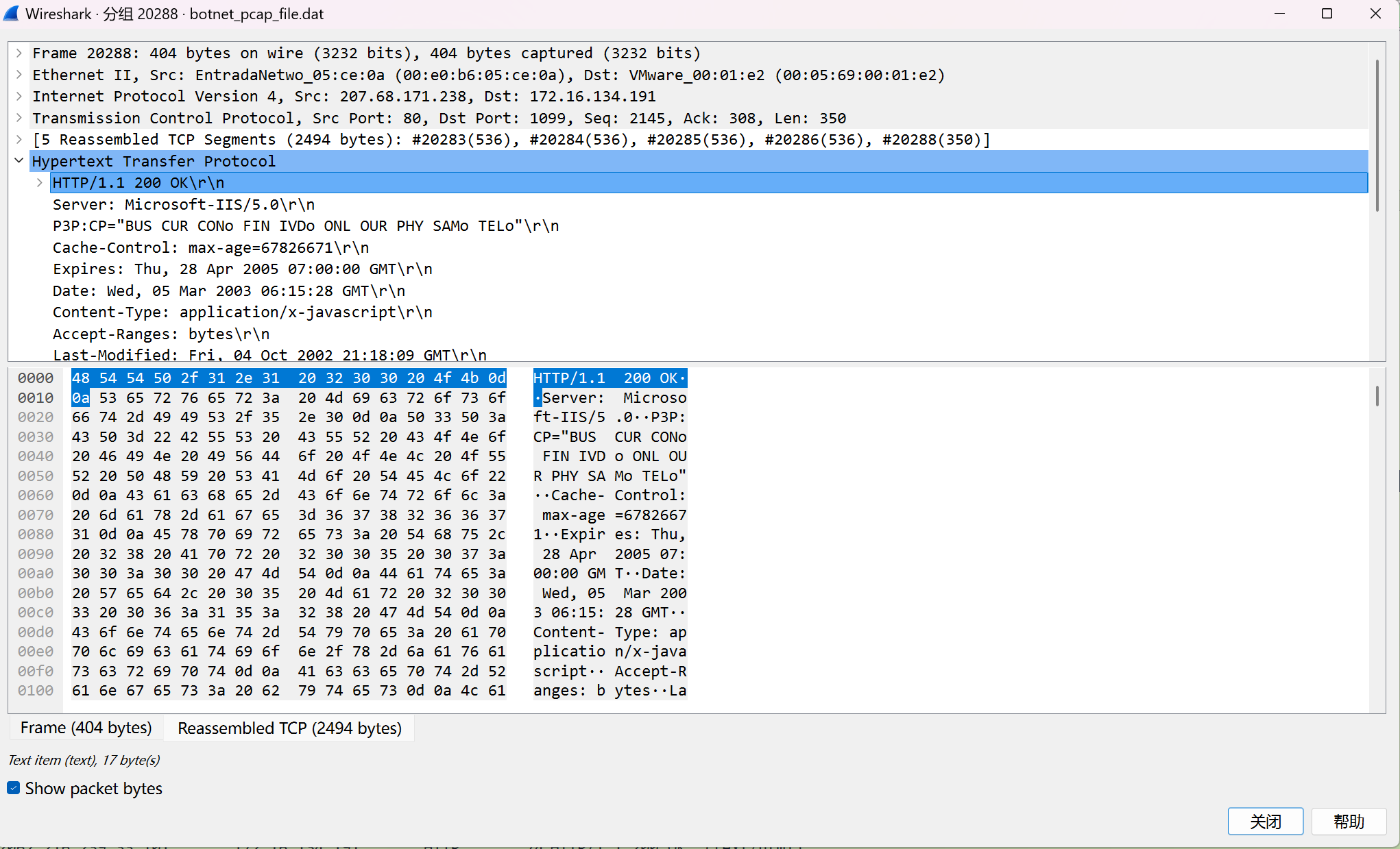Select Server: Microsoft-IIS/5.0 header line
Image resolution: width=1400 pixels, height=849 pixels.
click(183, 204)
